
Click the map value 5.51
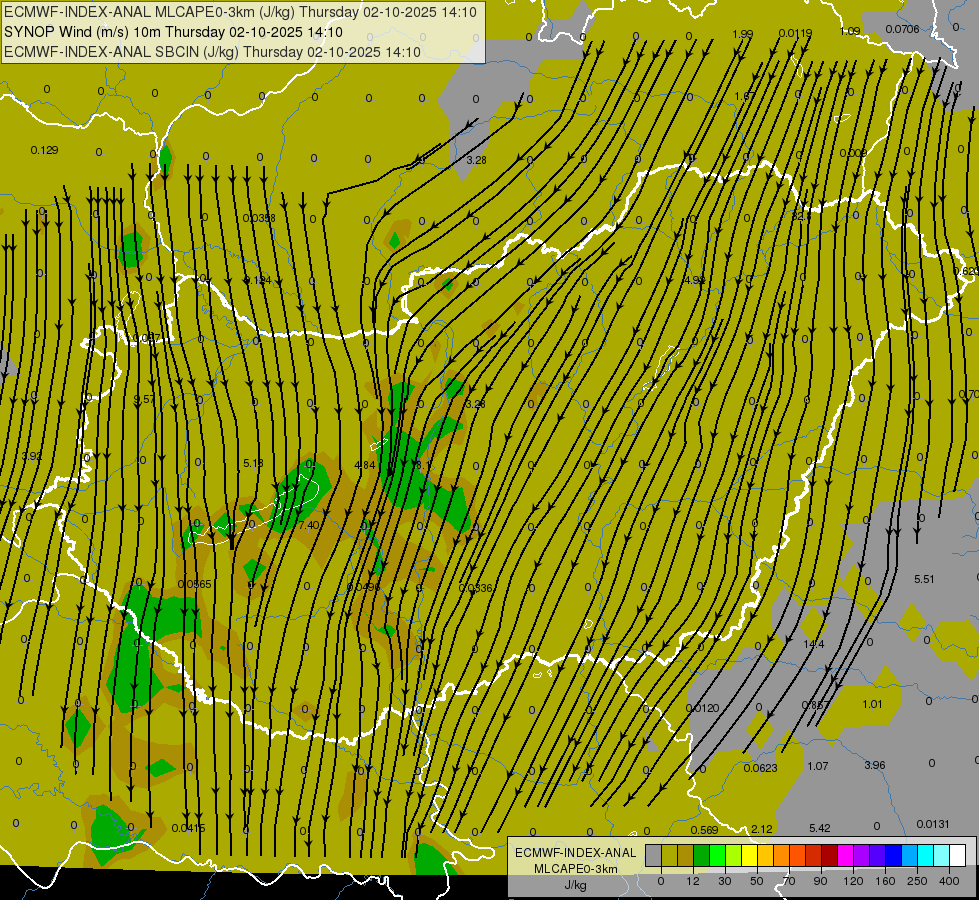[x=924, y=579]
